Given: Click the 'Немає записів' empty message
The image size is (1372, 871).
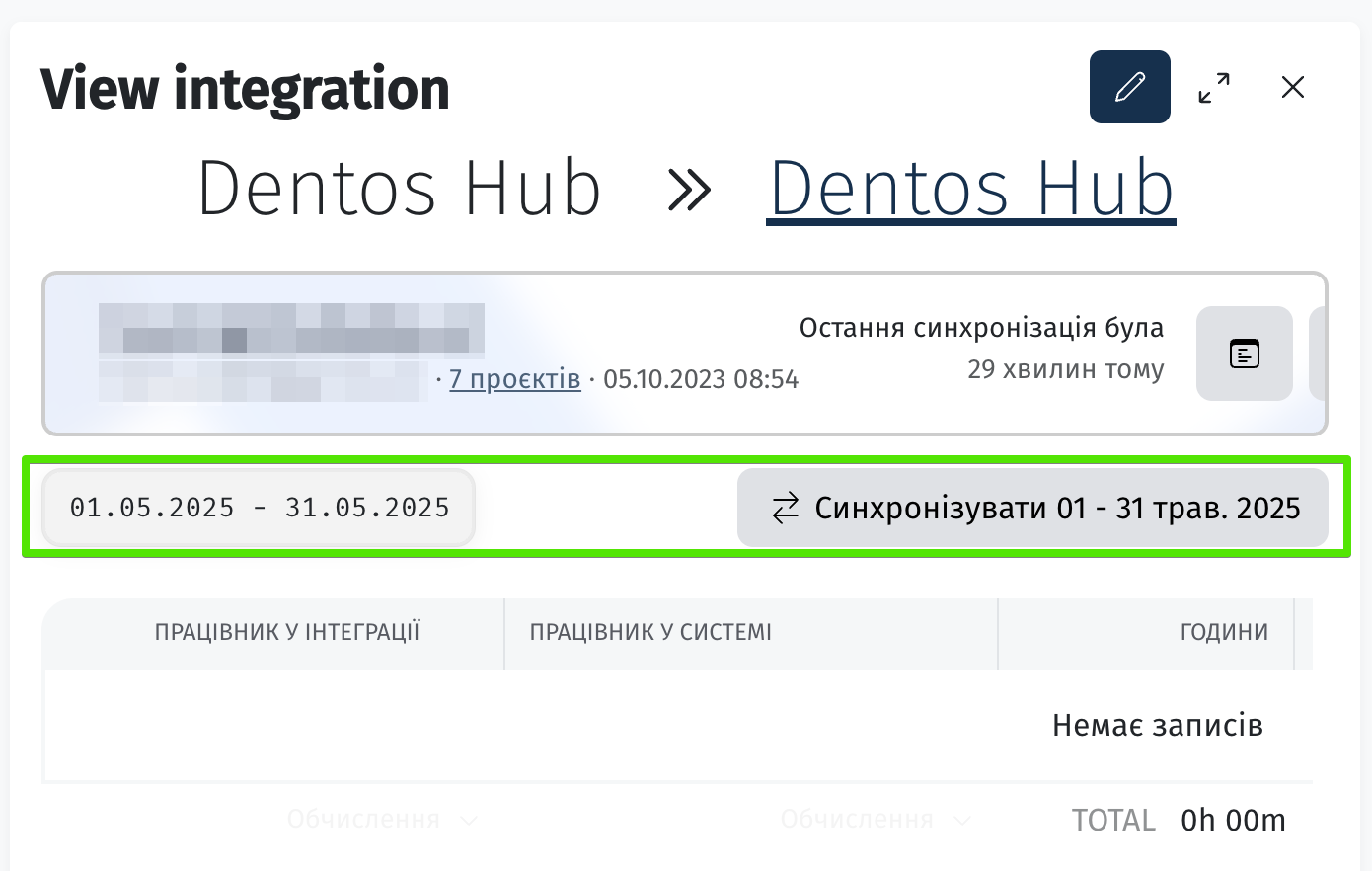Looking at the screenshot, I should pos(1157,725).
